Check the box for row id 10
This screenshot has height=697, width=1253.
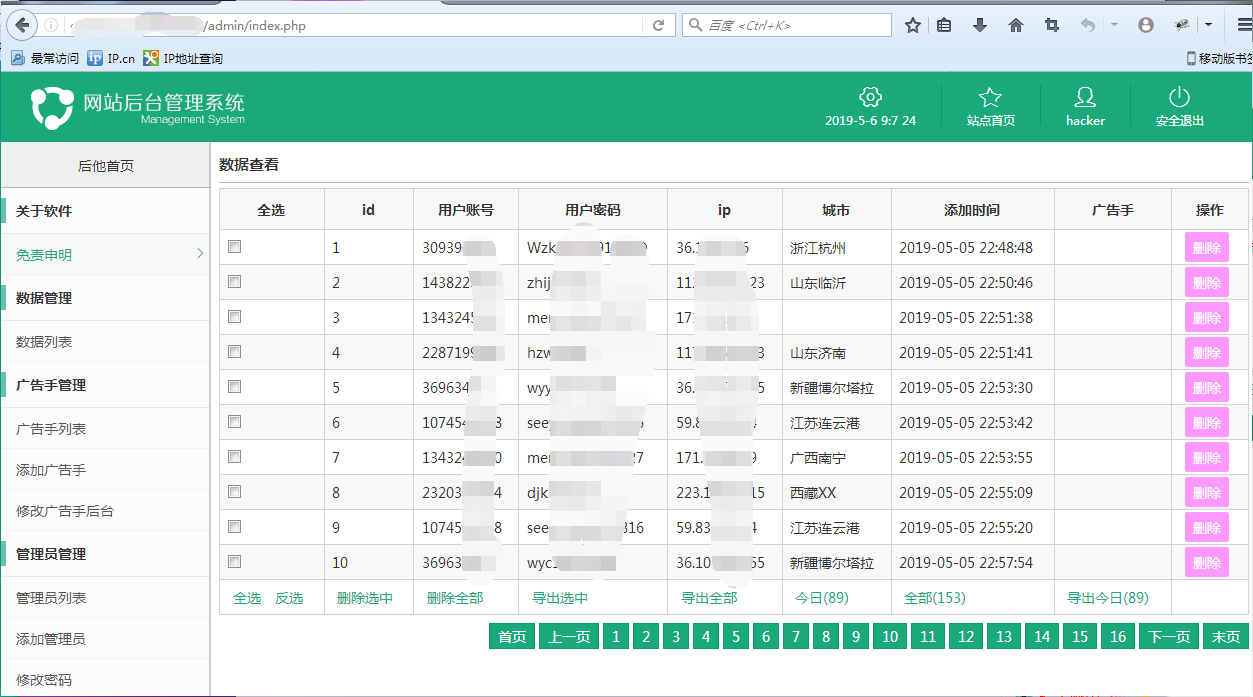pyautogui.click(x=235, y=562)
